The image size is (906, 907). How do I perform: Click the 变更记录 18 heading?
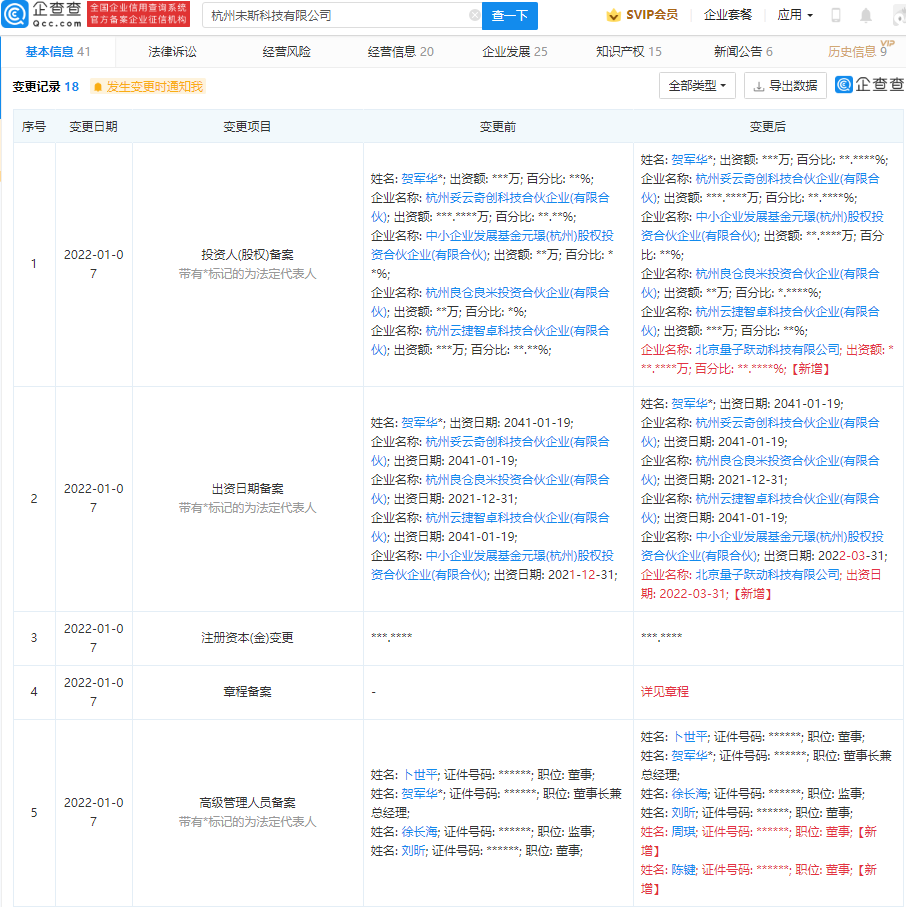[x=46, y=87]
